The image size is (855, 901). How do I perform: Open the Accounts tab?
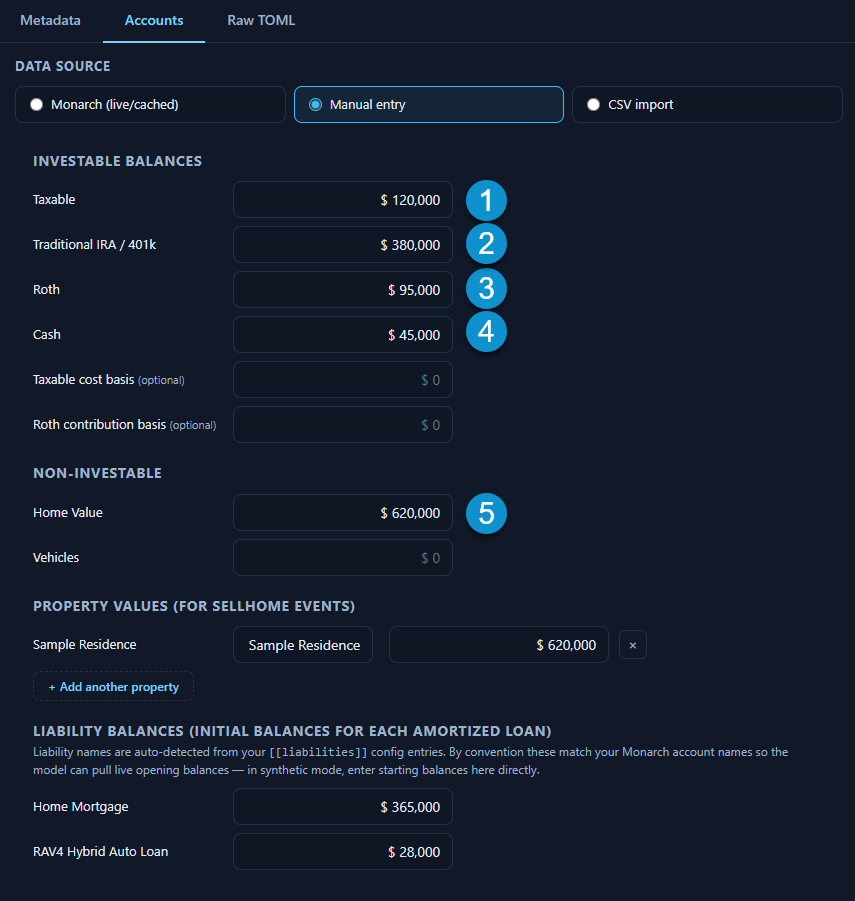pos(154,21)
